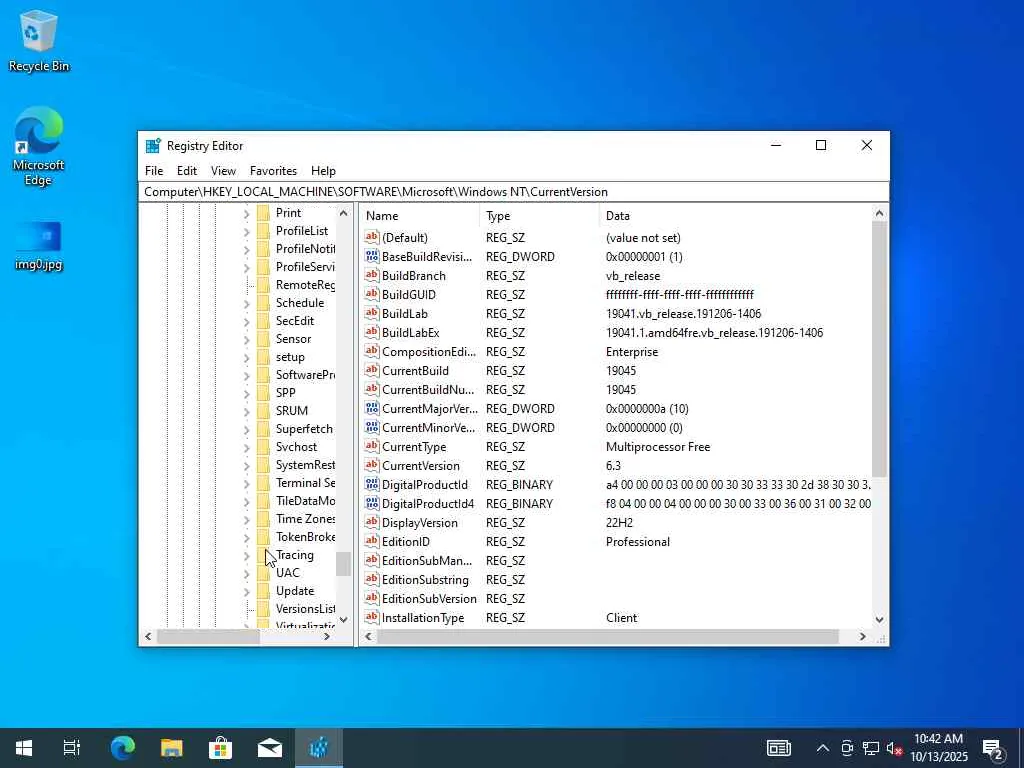1024x768 pixels.
Task: Select the Microsoft Edge desktop shortcut
Action: [x=39, y=146]
